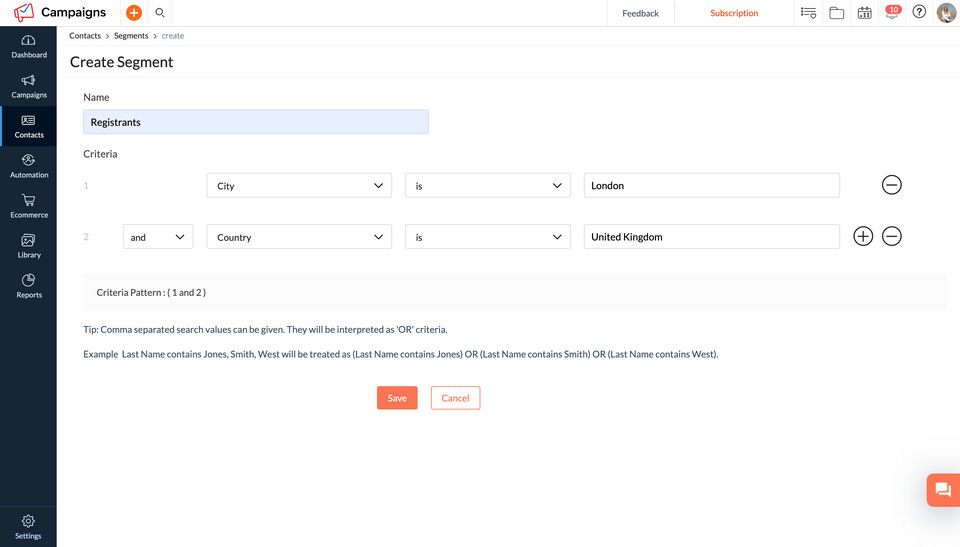Add a new criteria row with the plus icon
This screenshot has height=547, width=960.
pyautogui.click(x=863, y=237)
